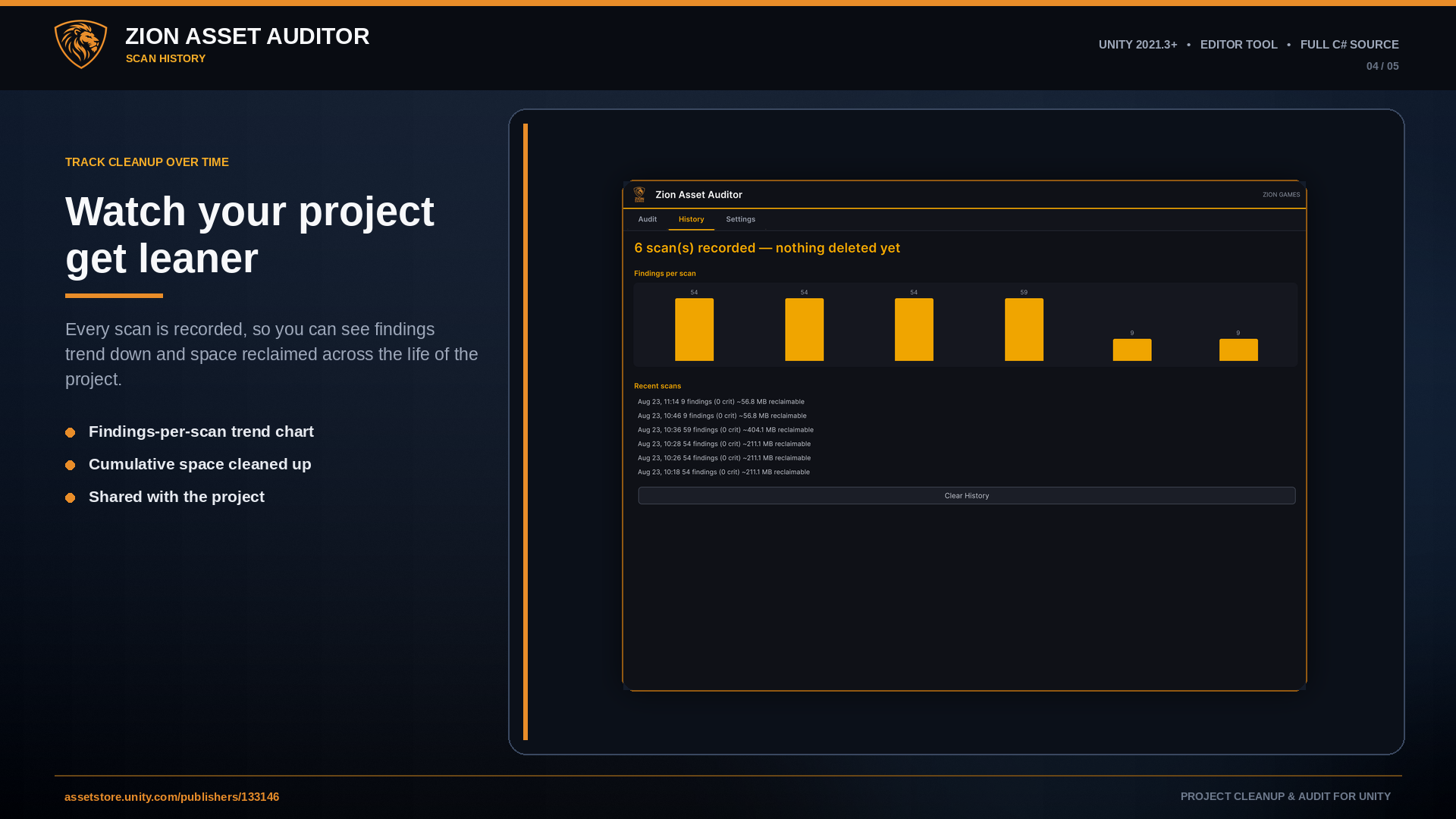Click the 'Recent scans' label
The width and height of the screenshot is (1456, 819).
point(657,386)
